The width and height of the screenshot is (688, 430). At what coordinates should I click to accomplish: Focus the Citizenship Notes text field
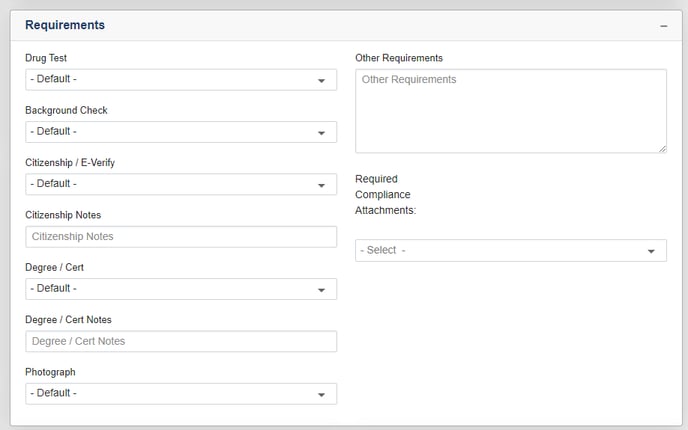pos(181,237)
